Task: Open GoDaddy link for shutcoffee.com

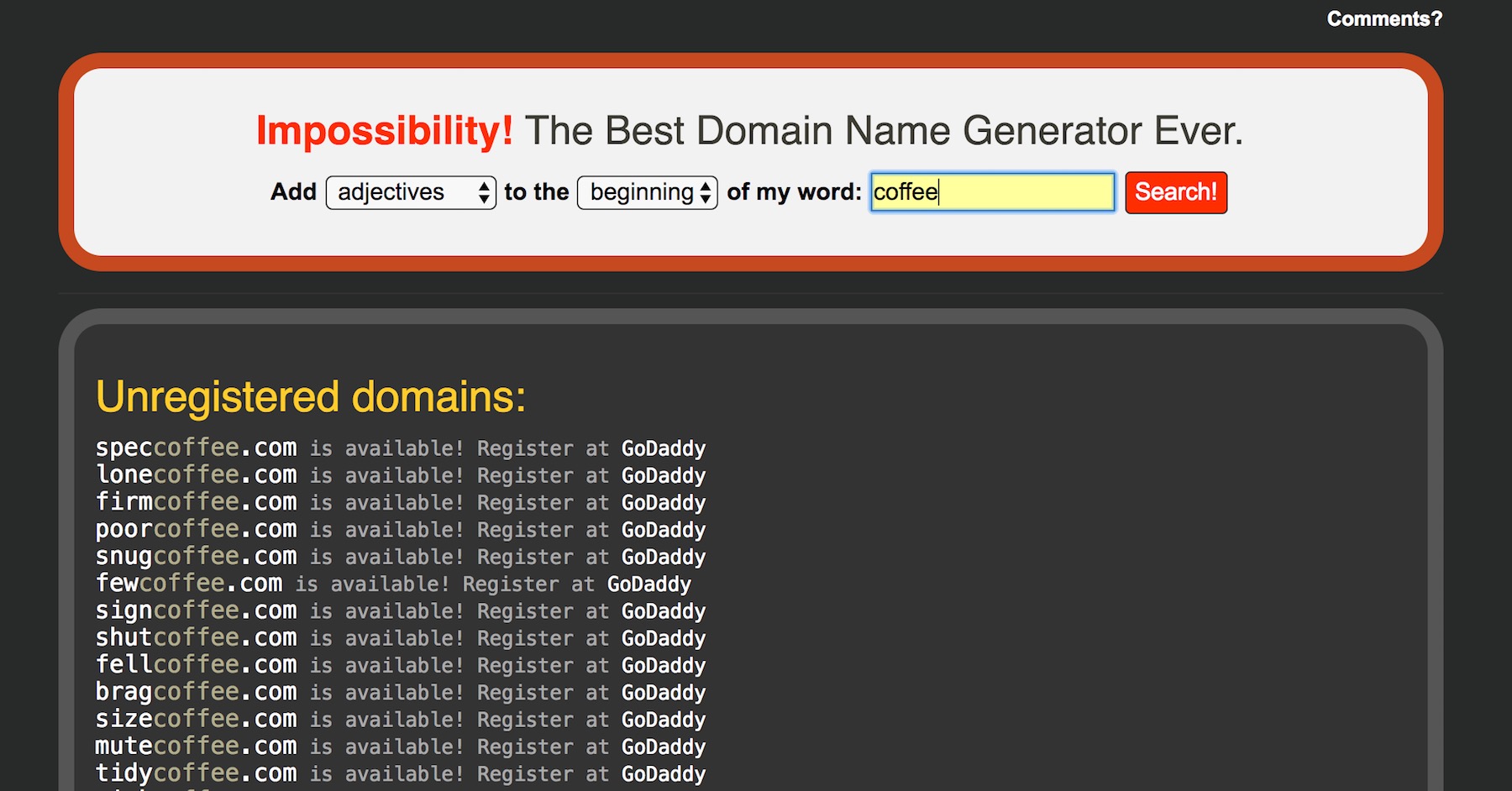Action: (x=664, y=638)
